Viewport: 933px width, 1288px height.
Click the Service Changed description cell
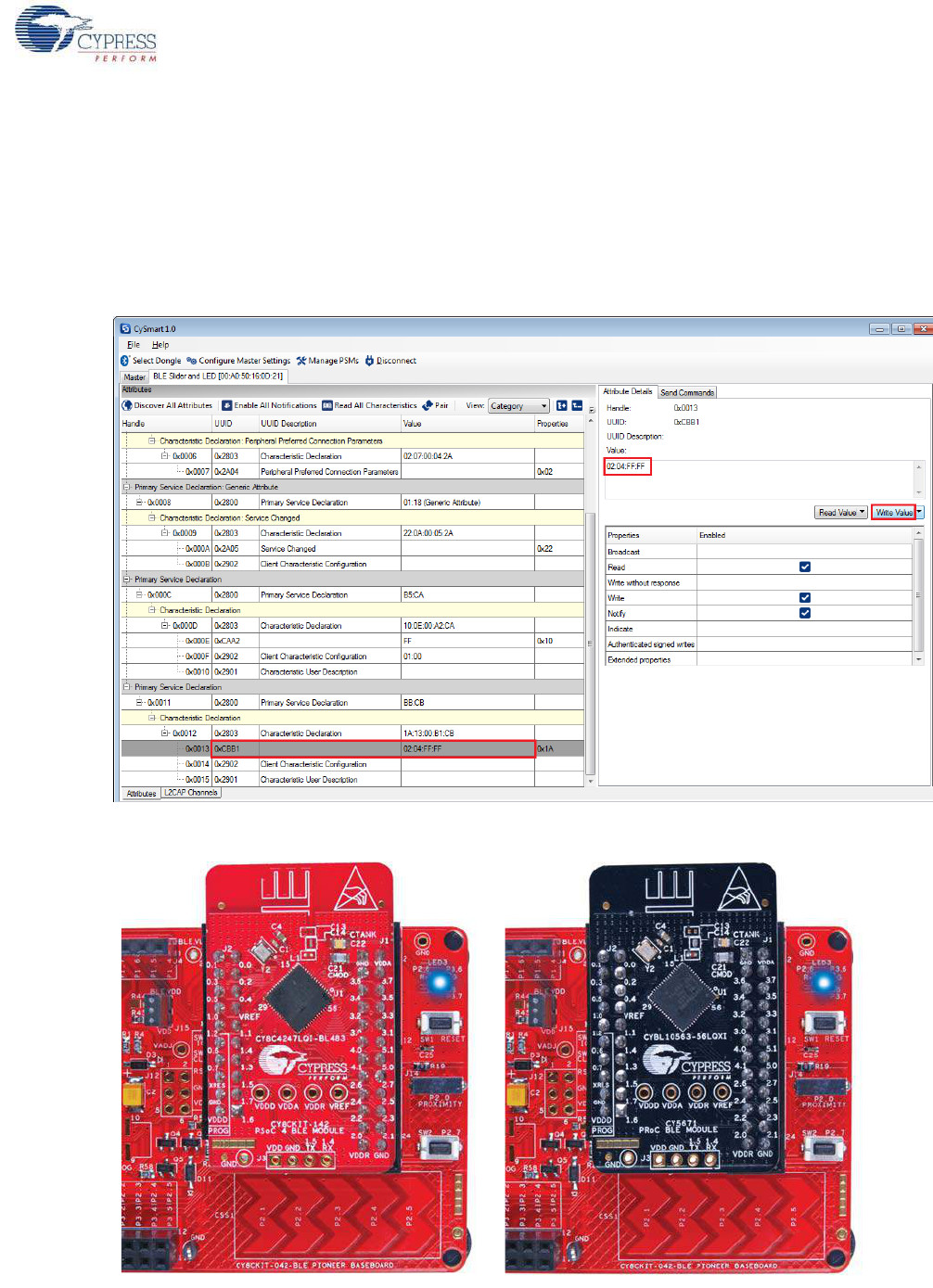tap(329, 549)
